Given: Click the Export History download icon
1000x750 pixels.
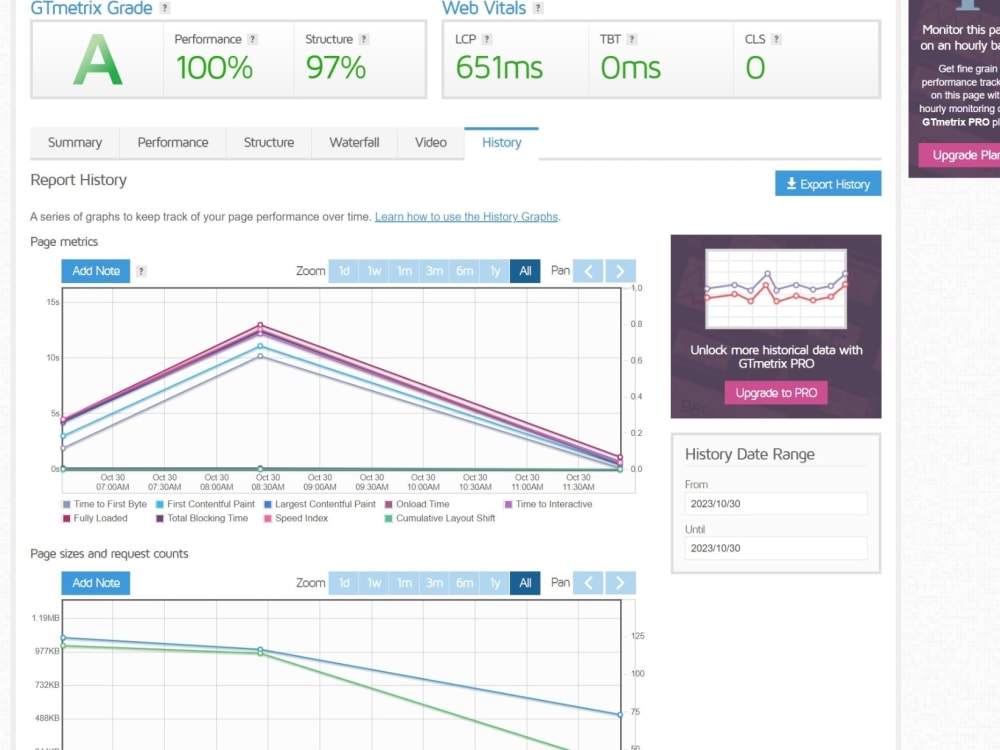Looking at the screenshot, I should [793, 183].
